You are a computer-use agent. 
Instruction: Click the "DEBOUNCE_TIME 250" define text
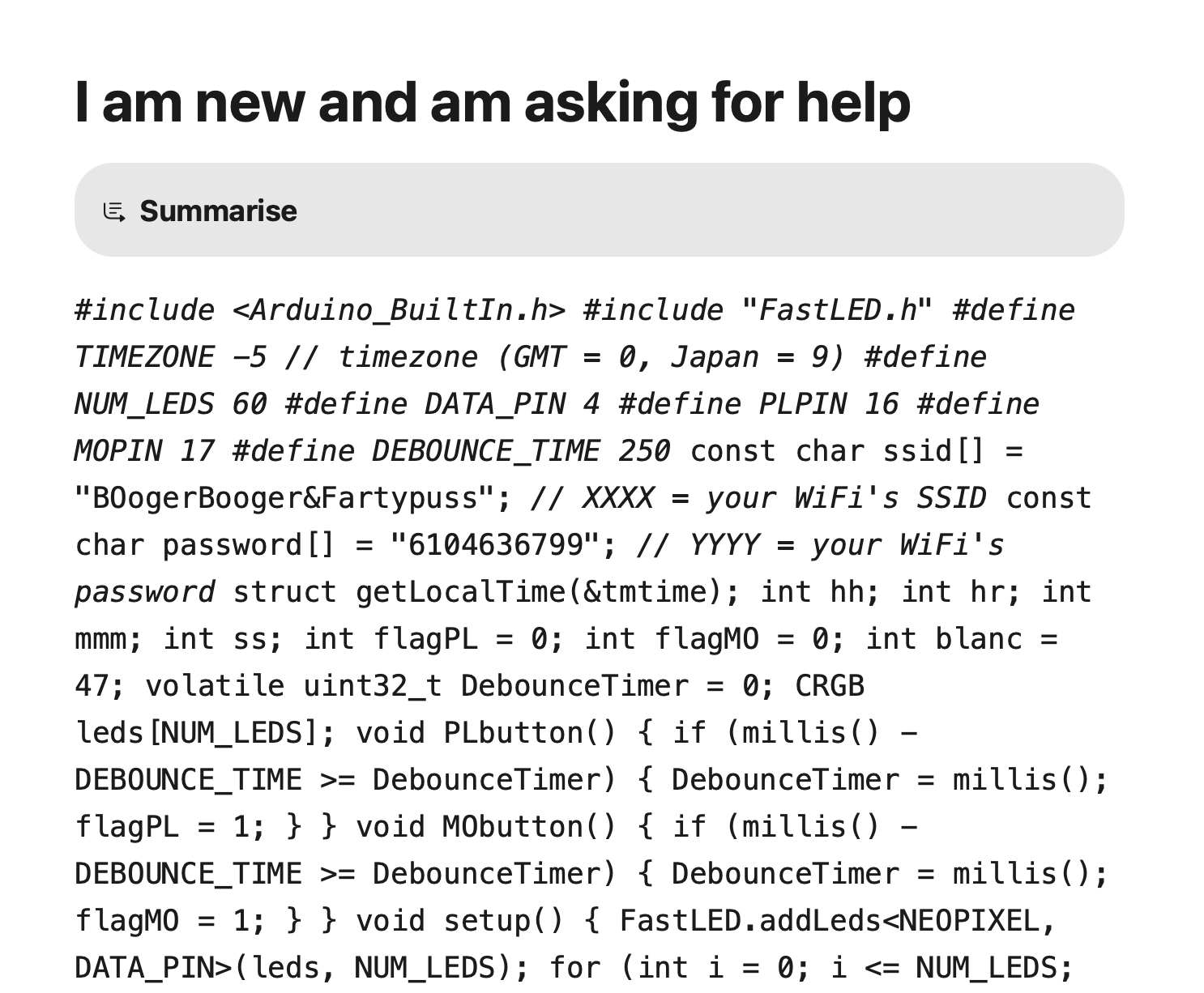point(520,451)
